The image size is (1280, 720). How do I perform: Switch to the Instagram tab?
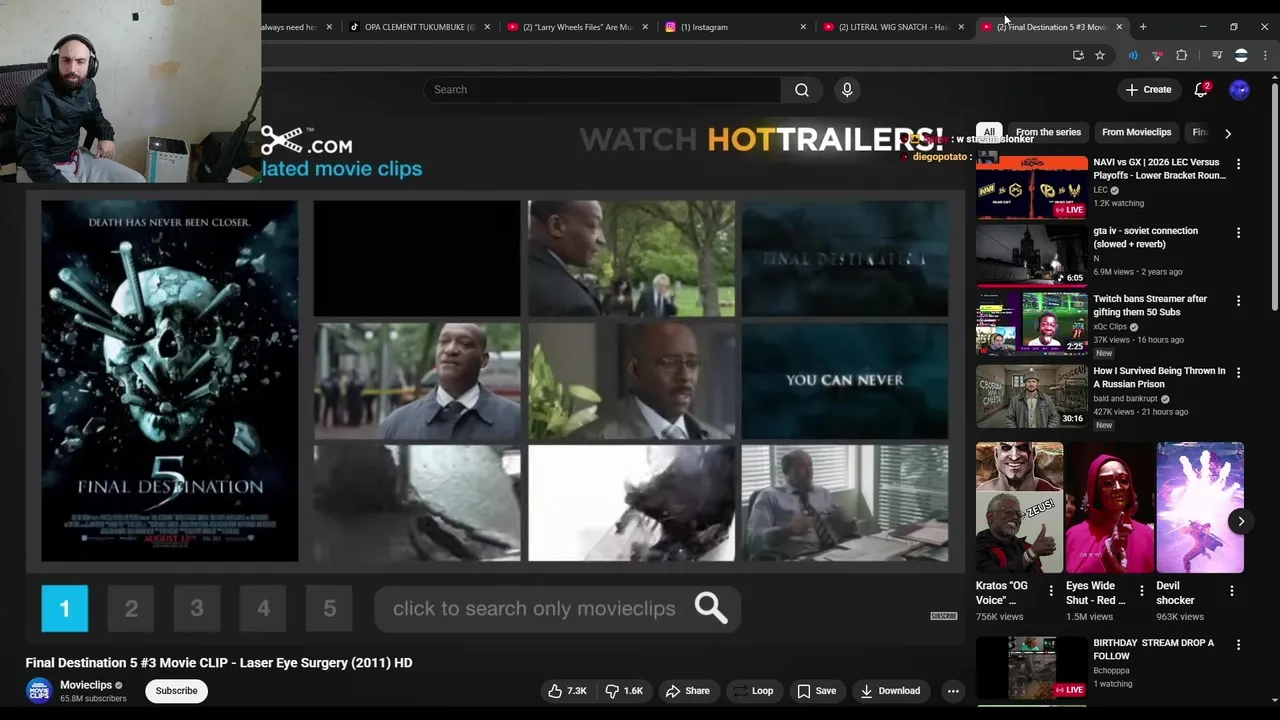736,27
